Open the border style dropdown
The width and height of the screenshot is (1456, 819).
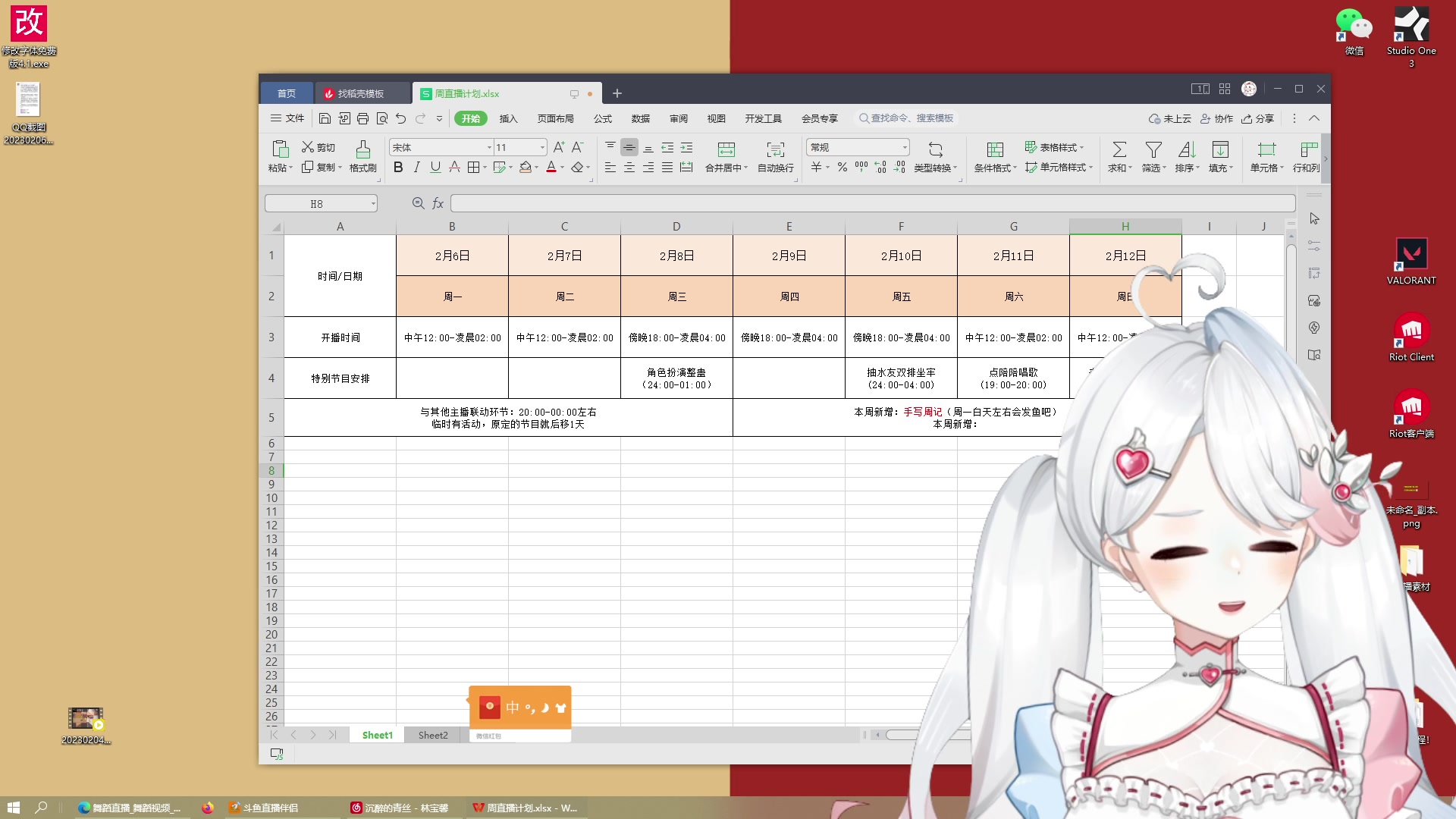483,168
